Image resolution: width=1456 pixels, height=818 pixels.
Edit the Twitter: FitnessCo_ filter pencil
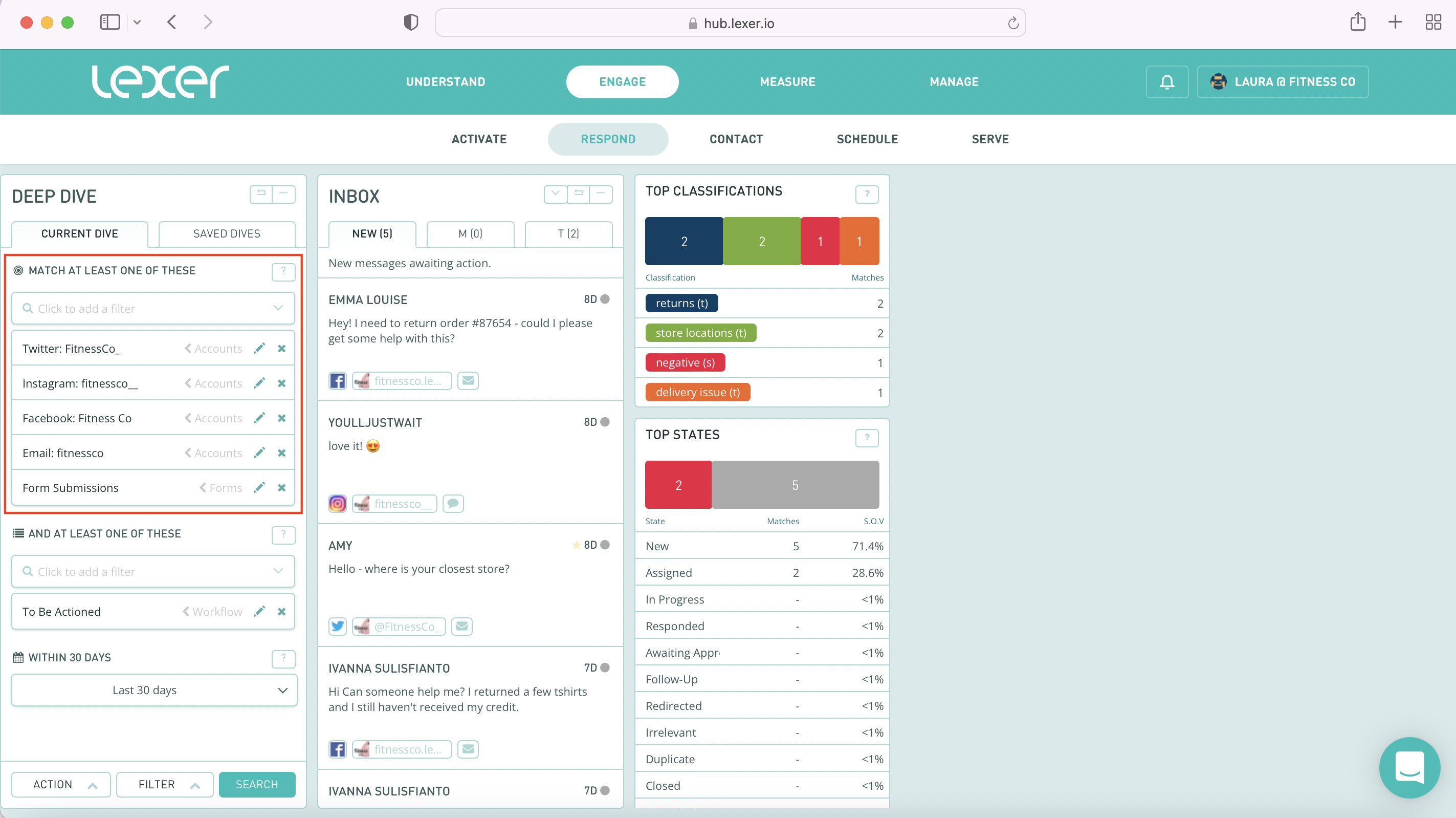point(259,349)
